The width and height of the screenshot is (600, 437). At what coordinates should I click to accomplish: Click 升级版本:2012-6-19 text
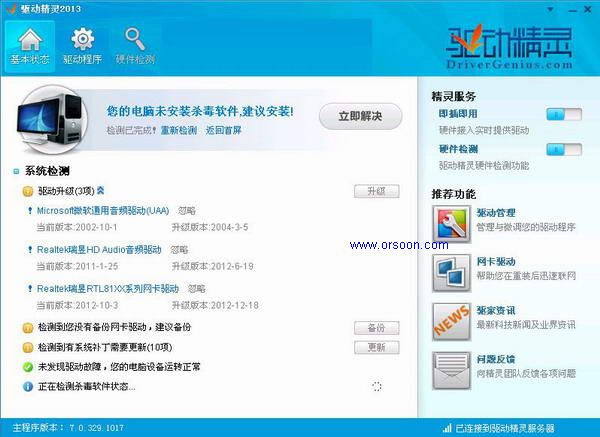[x=212, y=266]
